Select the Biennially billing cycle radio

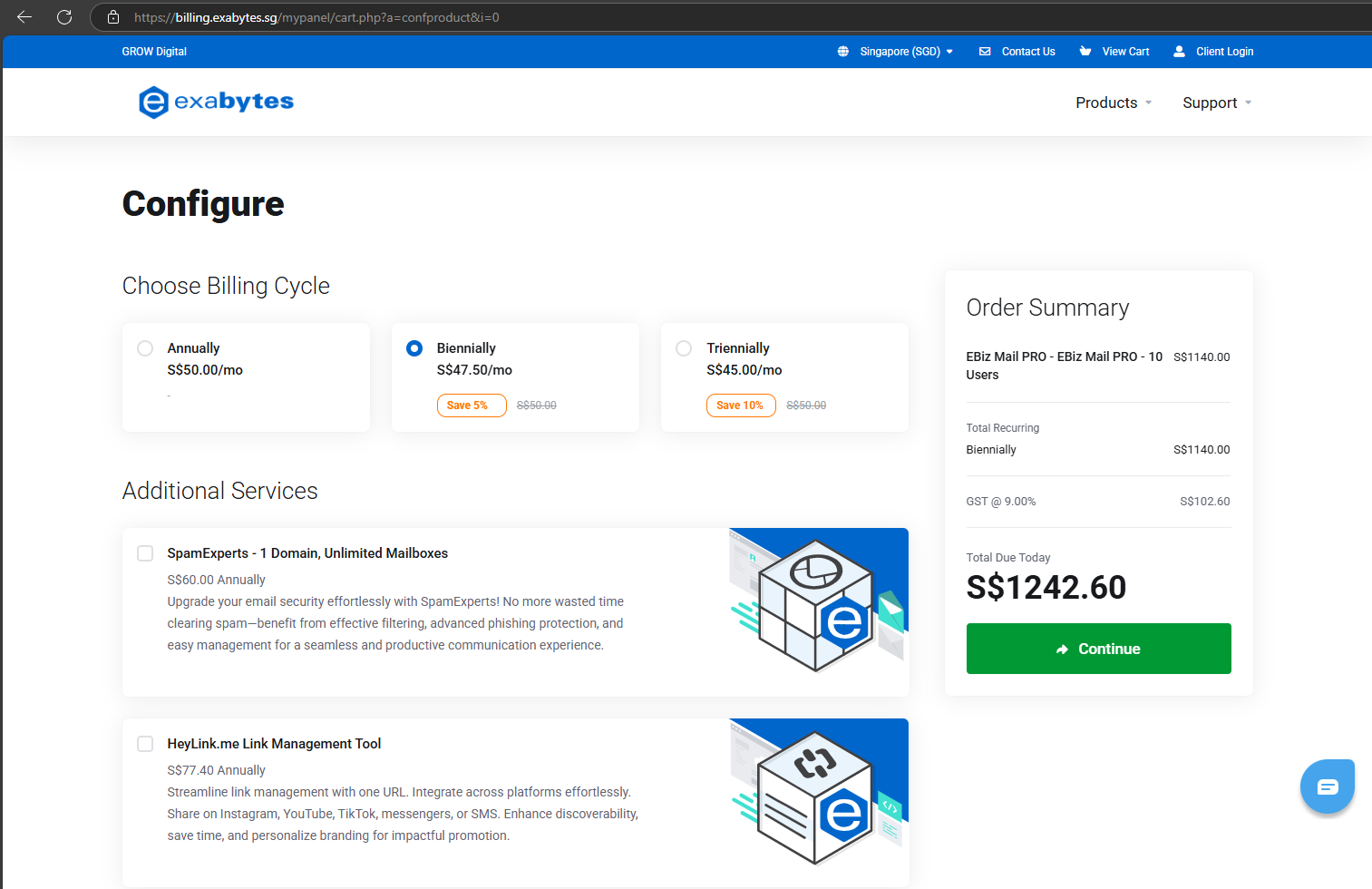click(x=414, y=348)
